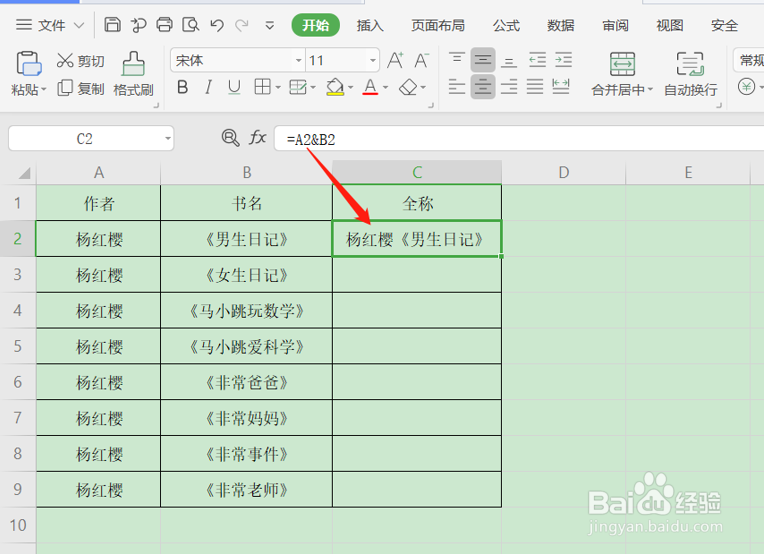Click the yellow fill color bucket

coord(335,87)
